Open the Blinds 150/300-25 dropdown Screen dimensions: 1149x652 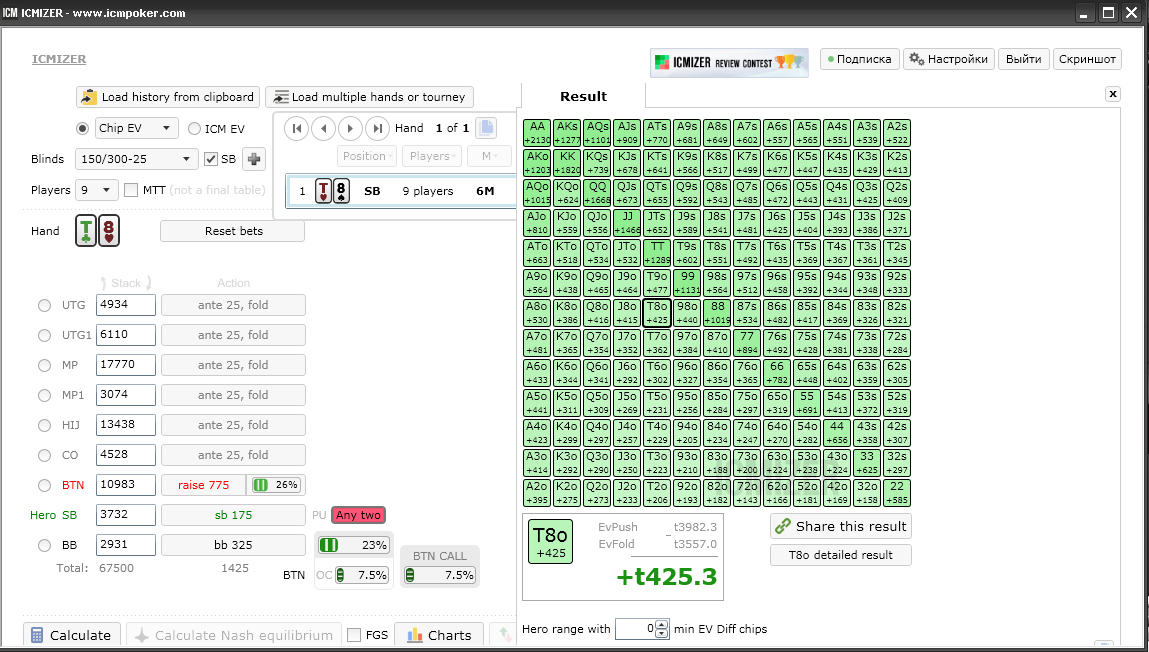tap(136, 159)
